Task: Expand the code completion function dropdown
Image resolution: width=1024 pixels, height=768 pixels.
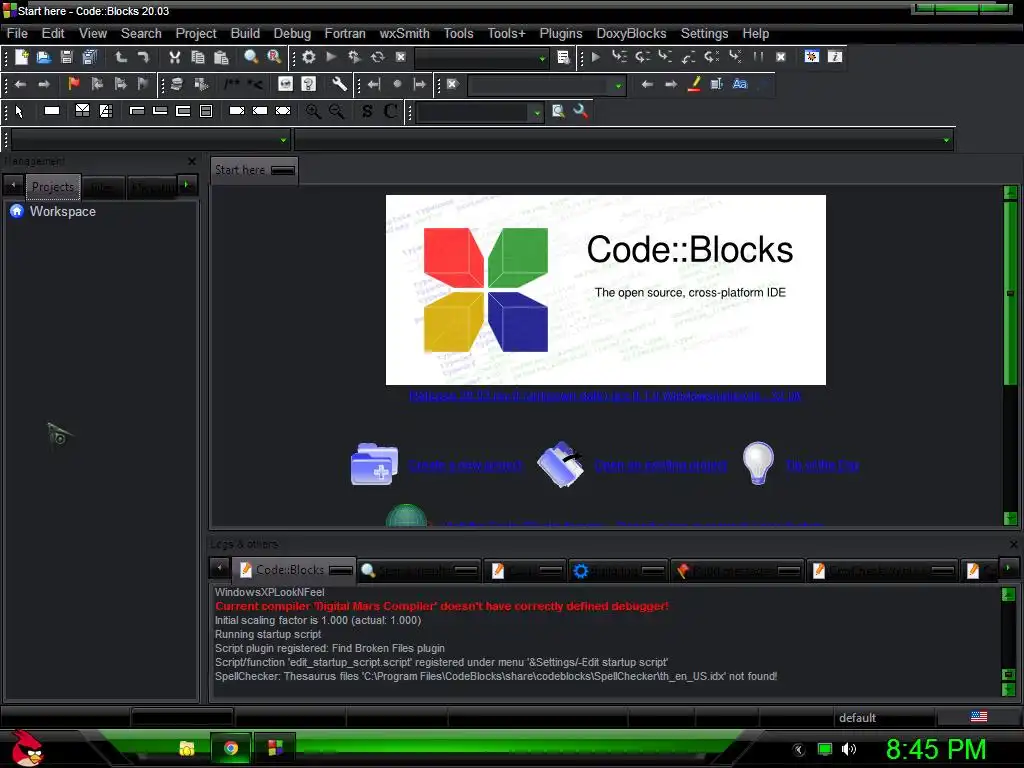Action: coord(946,140)
